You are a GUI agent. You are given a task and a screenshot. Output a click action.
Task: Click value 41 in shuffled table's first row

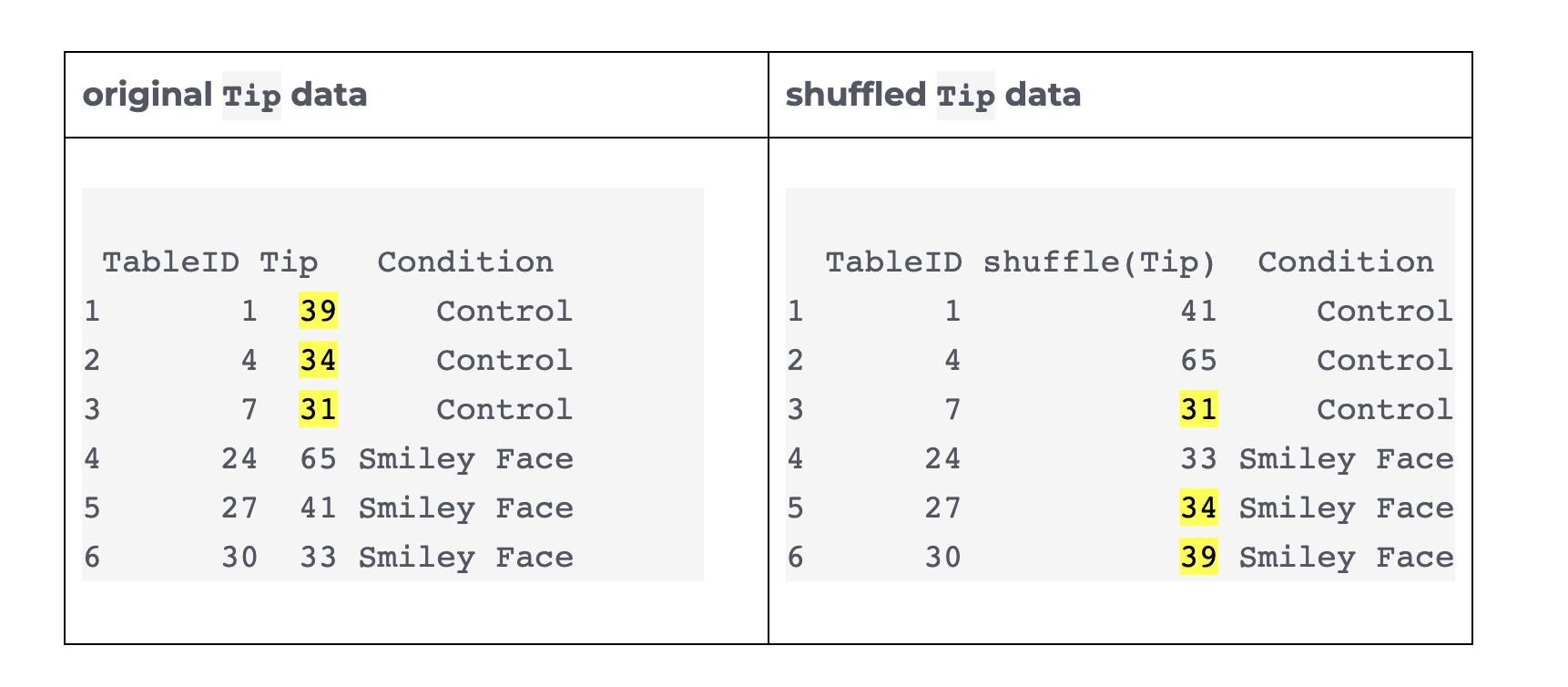click(x=1198, y=312)
